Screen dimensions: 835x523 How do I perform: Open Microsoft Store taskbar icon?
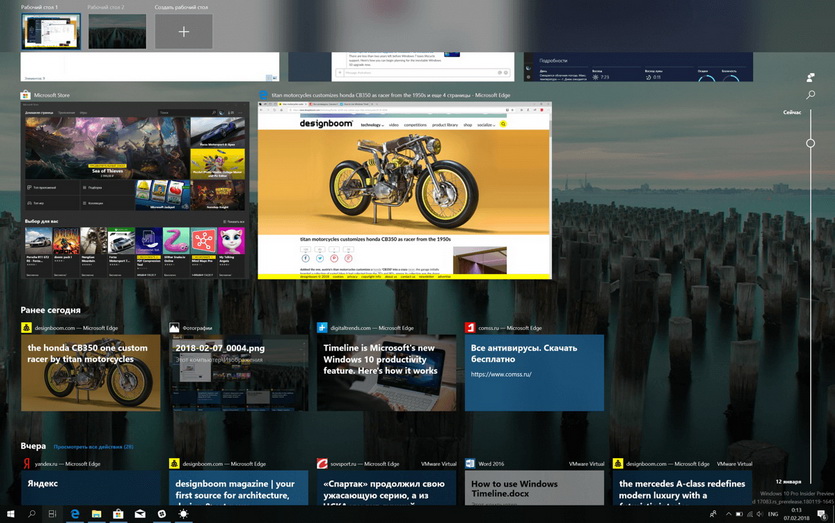pos(118,514)
